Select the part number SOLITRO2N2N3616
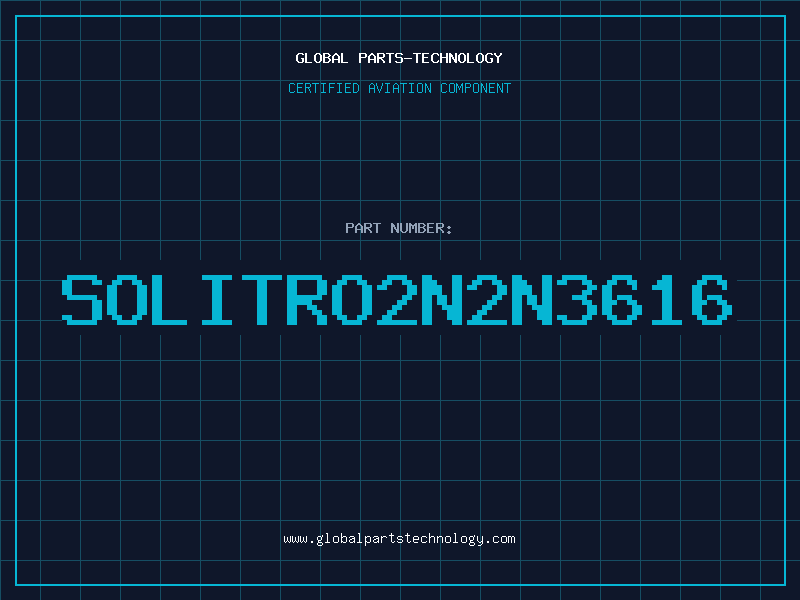This screenshot has width=800, height=600. point(397,299)
